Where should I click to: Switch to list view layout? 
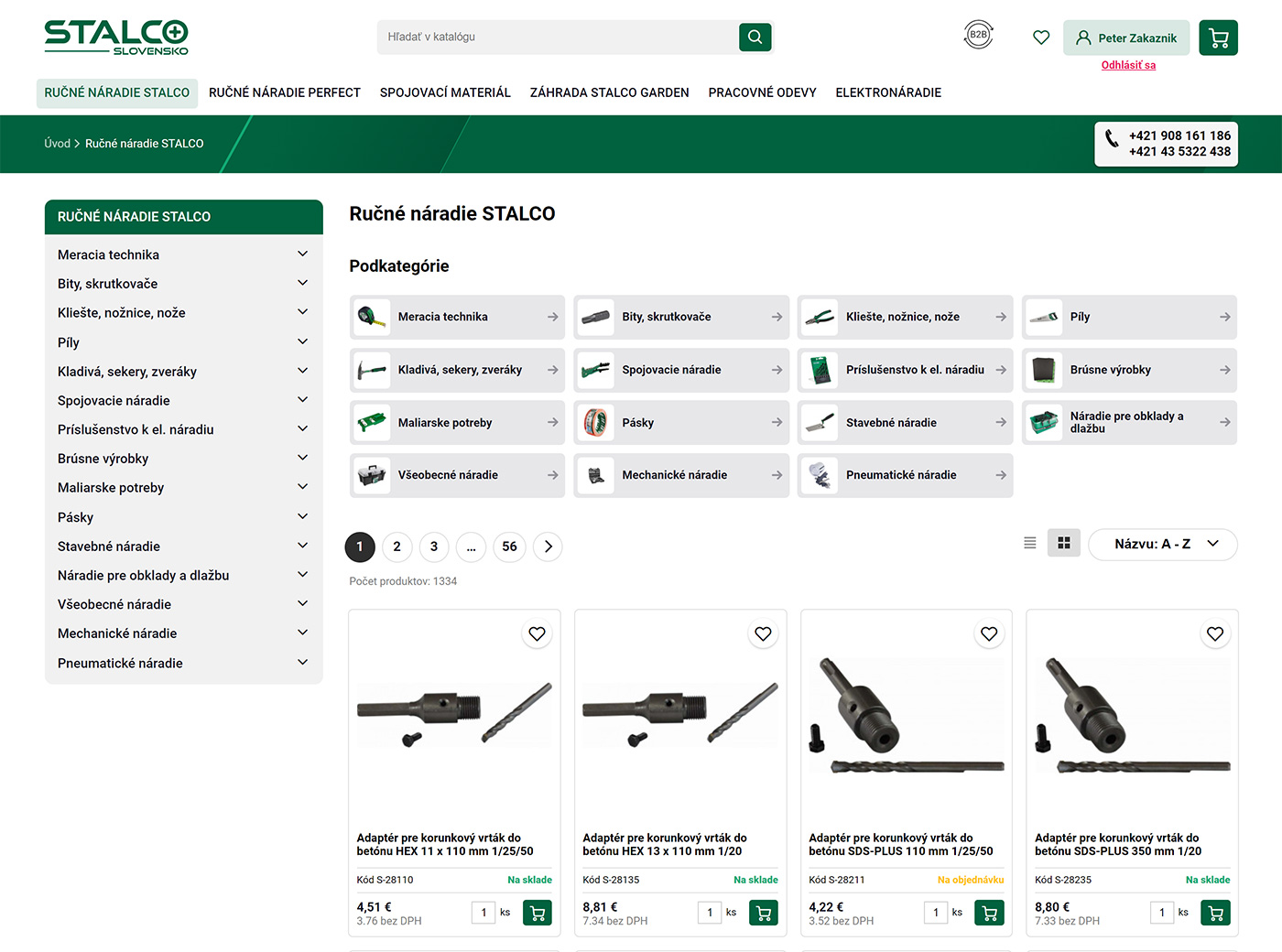click(x=1029, y=543)
